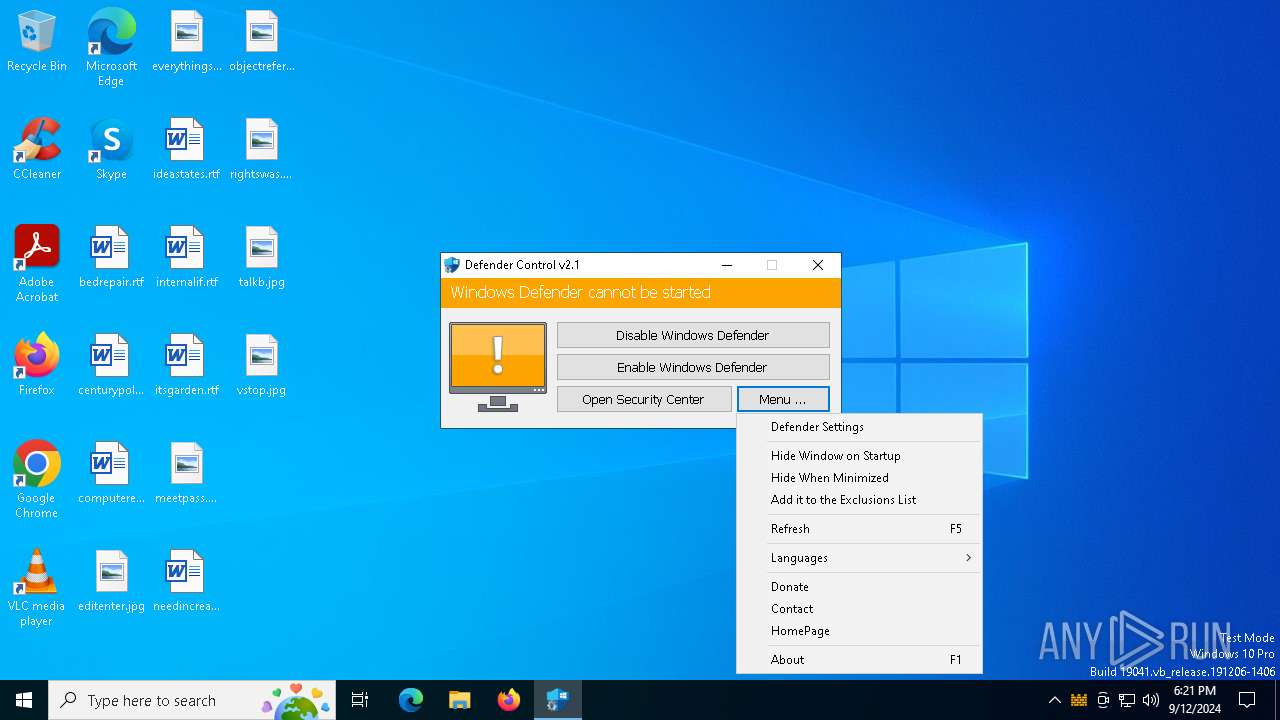Select the talkb.jpg image file
Viewport: 1280px width, 720px height.
pos(261,258)
